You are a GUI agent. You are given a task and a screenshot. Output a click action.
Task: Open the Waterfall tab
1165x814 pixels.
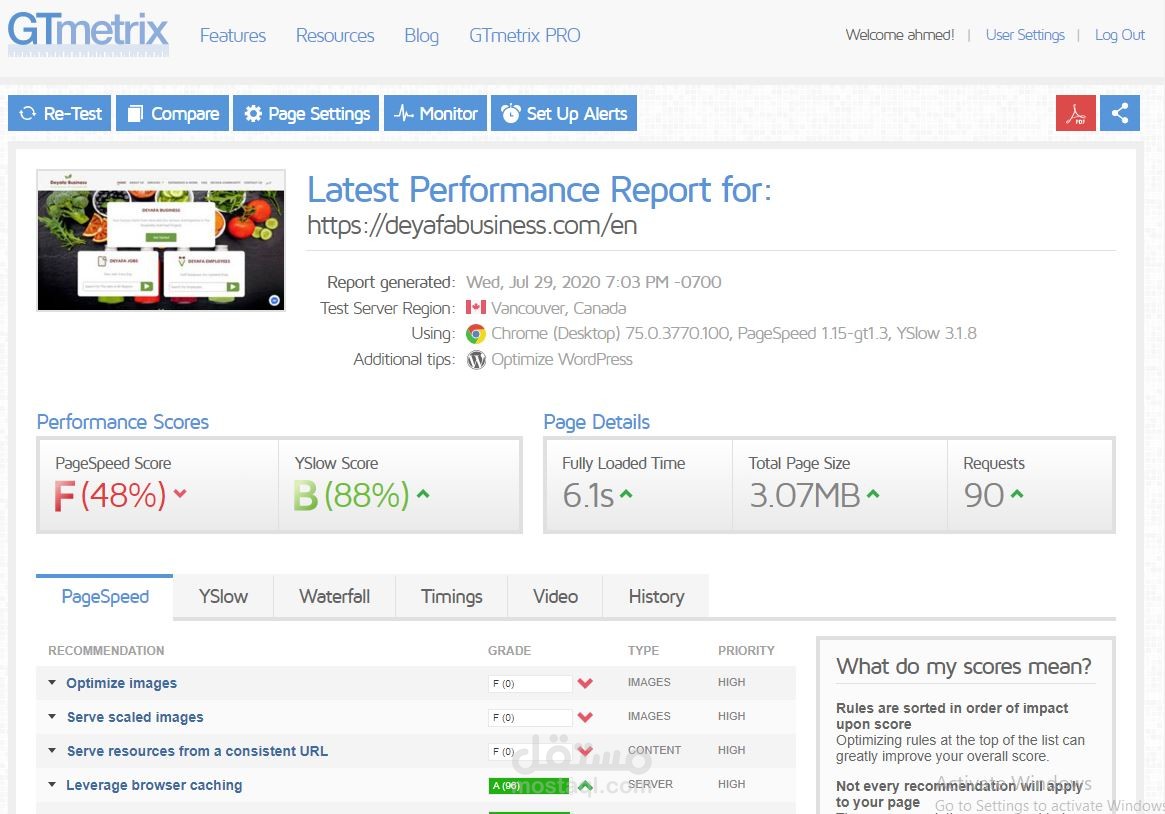(334, 596)
